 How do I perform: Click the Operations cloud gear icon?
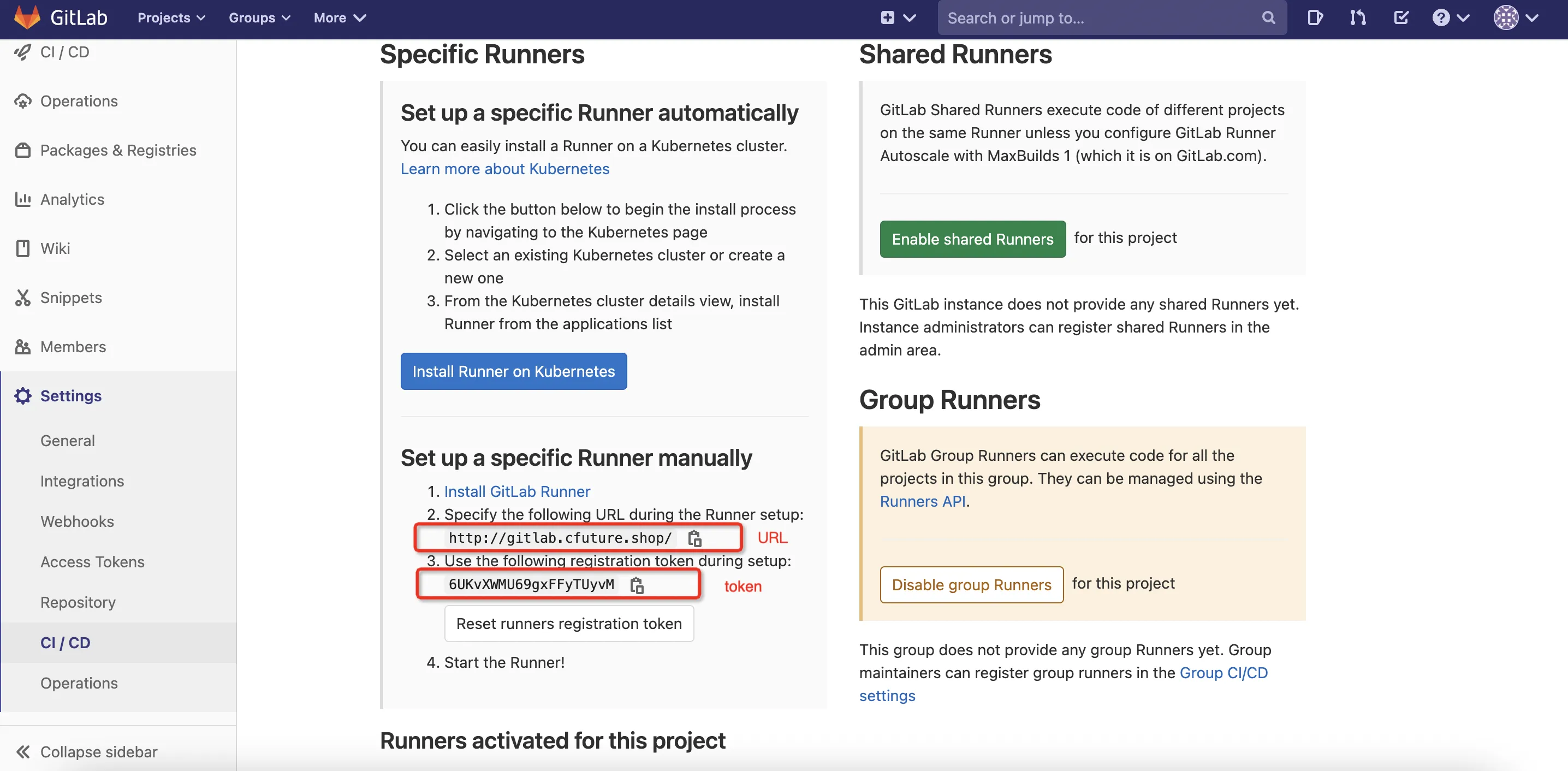point(22,101)
